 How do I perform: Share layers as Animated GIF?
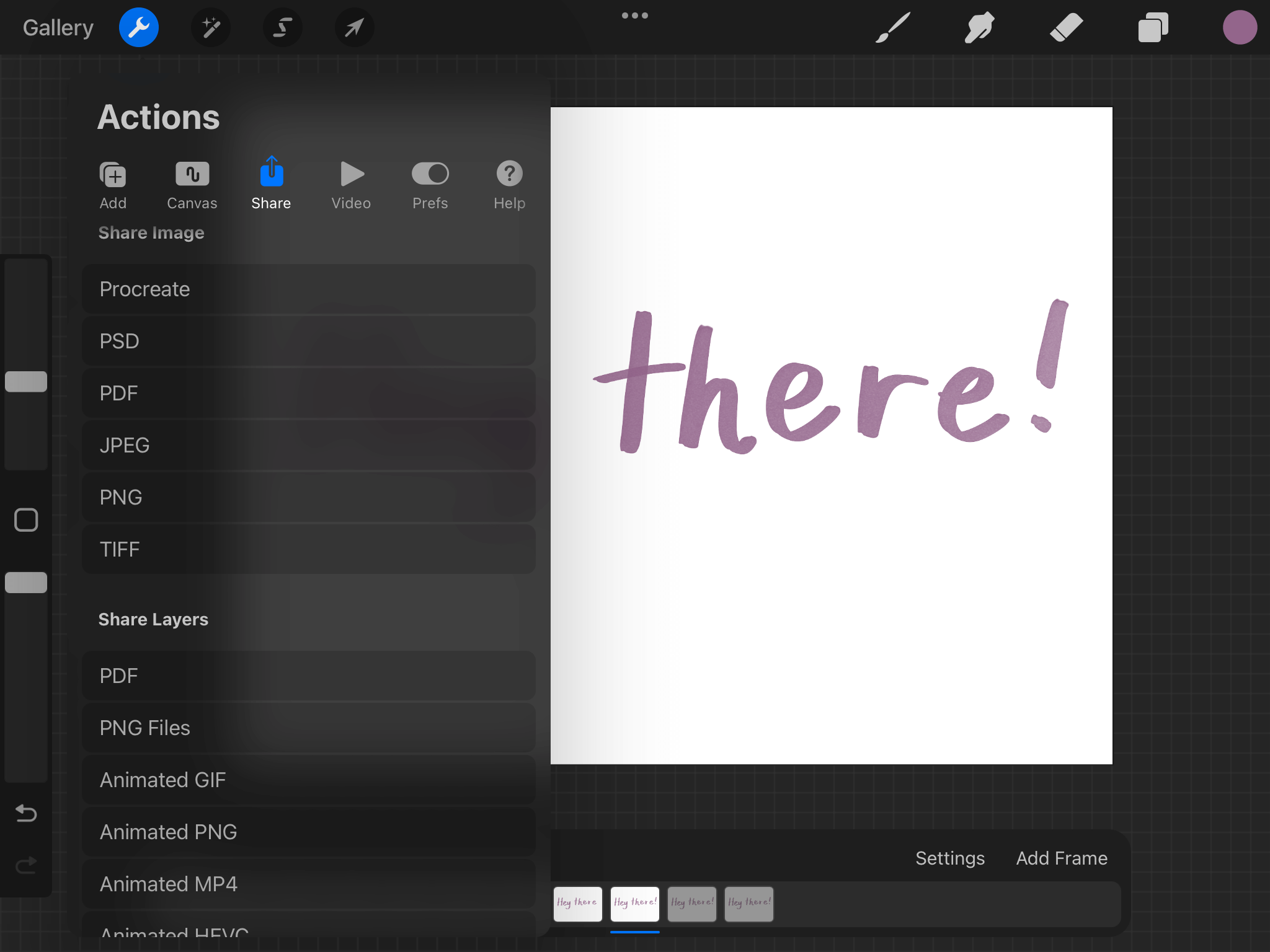(308, 780)
